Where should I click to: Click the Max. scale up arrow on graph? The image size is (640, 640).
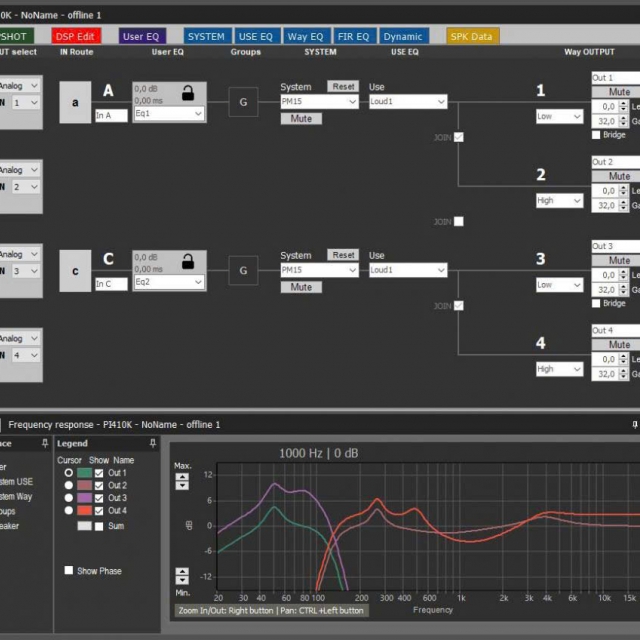pos(182,477)
